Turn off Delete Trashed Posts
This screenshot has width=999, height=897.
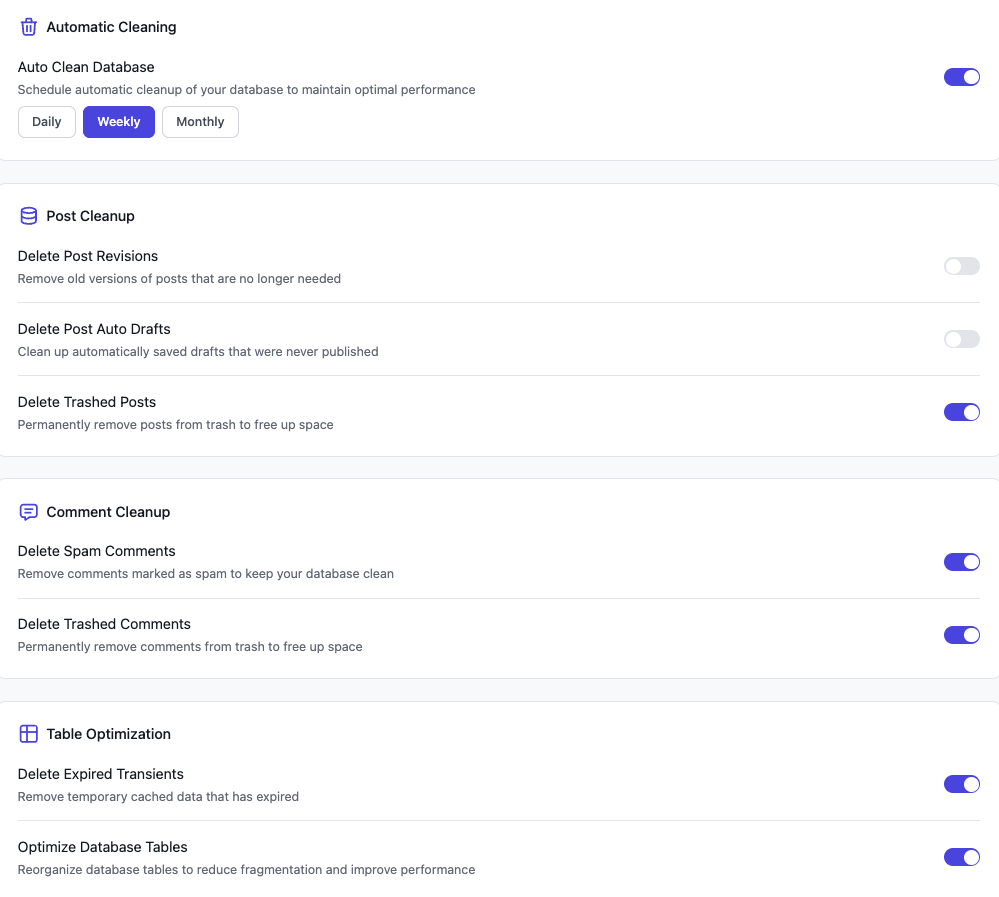[961, 412]
